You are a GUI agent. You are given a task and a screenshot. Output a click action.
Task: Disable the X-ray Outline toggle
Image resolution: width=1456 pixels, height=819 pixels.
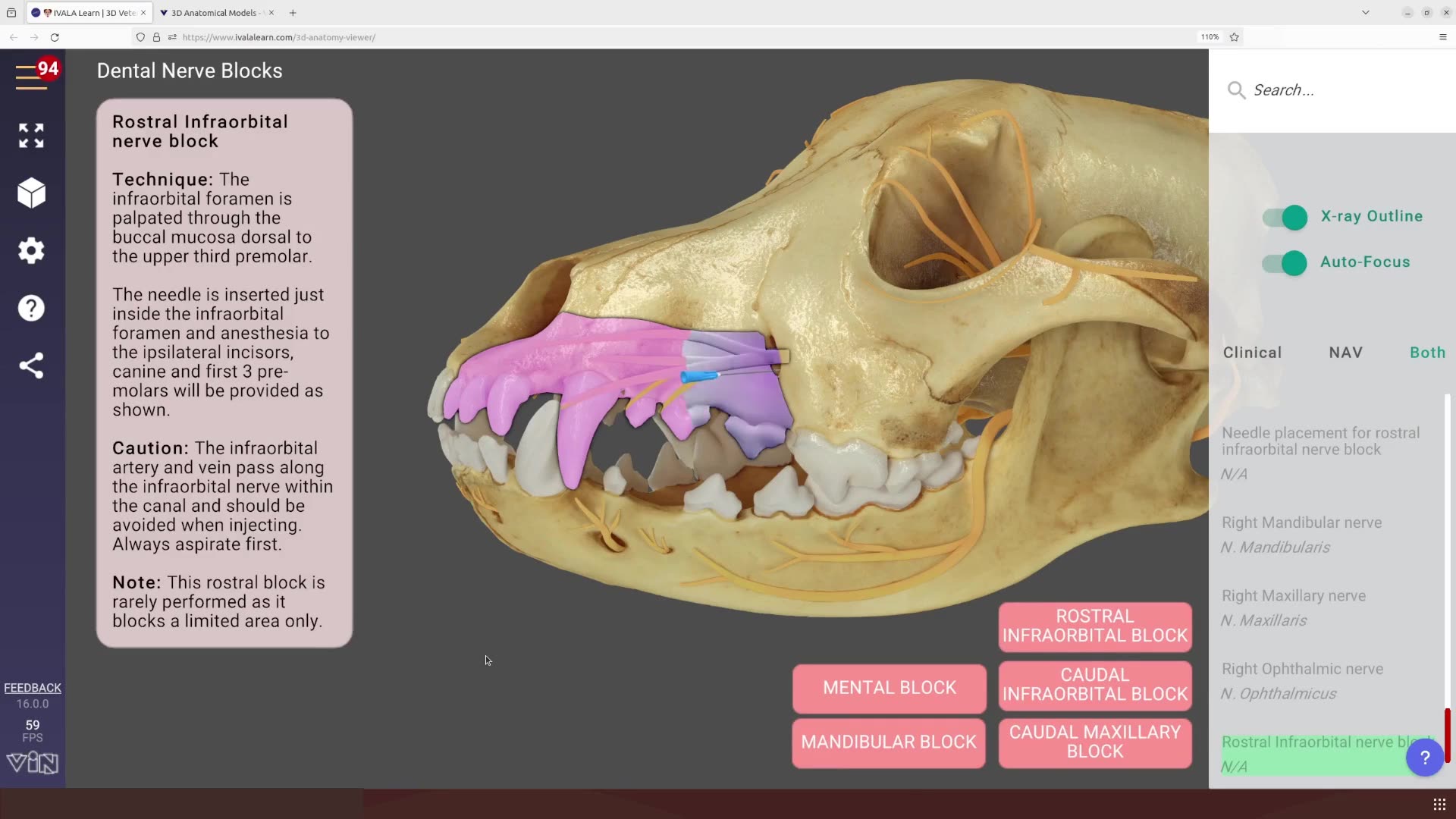(x=1282, y=218)
